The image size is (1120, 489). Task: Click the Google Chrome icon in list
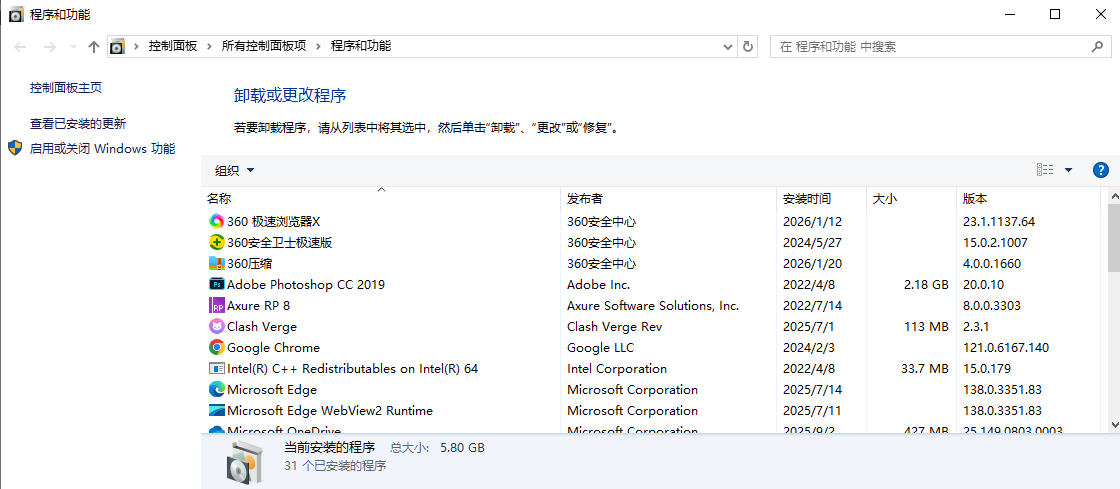pos(216,347)
